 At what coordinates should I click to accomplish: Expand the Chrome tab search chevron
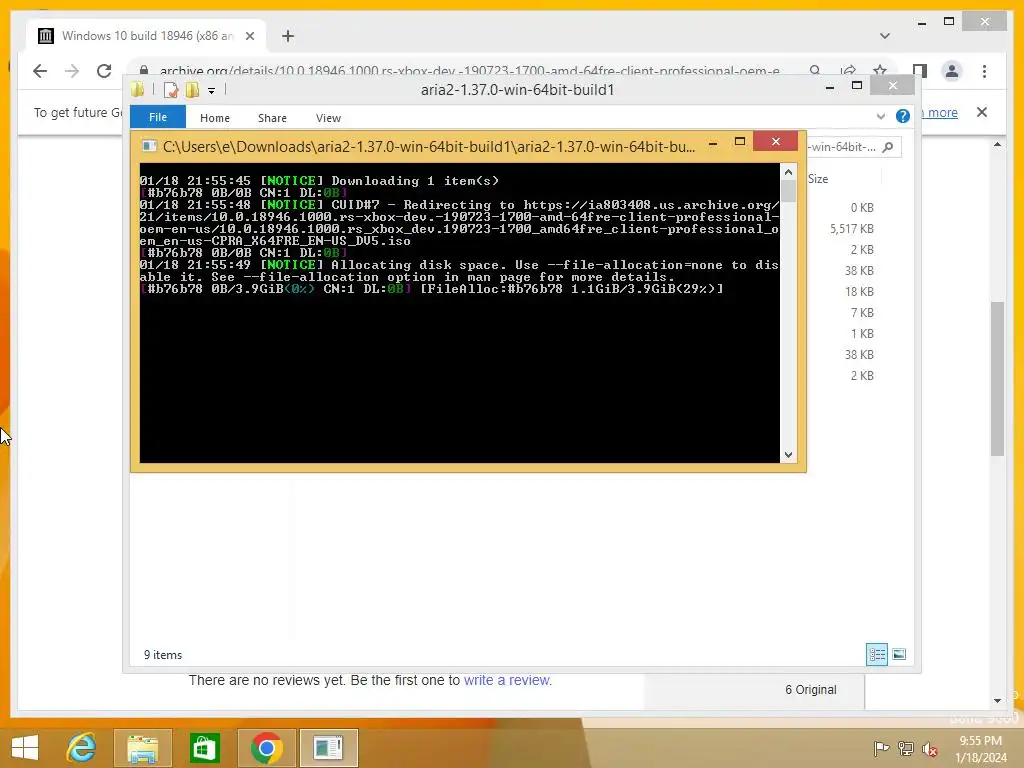tap(885, 36)
